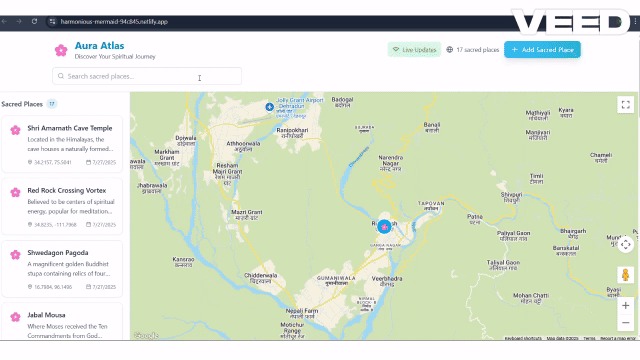Click the Narendra Nagar label on the map
The height and width of the screenshot is (360, 640).
coord(391,163)
